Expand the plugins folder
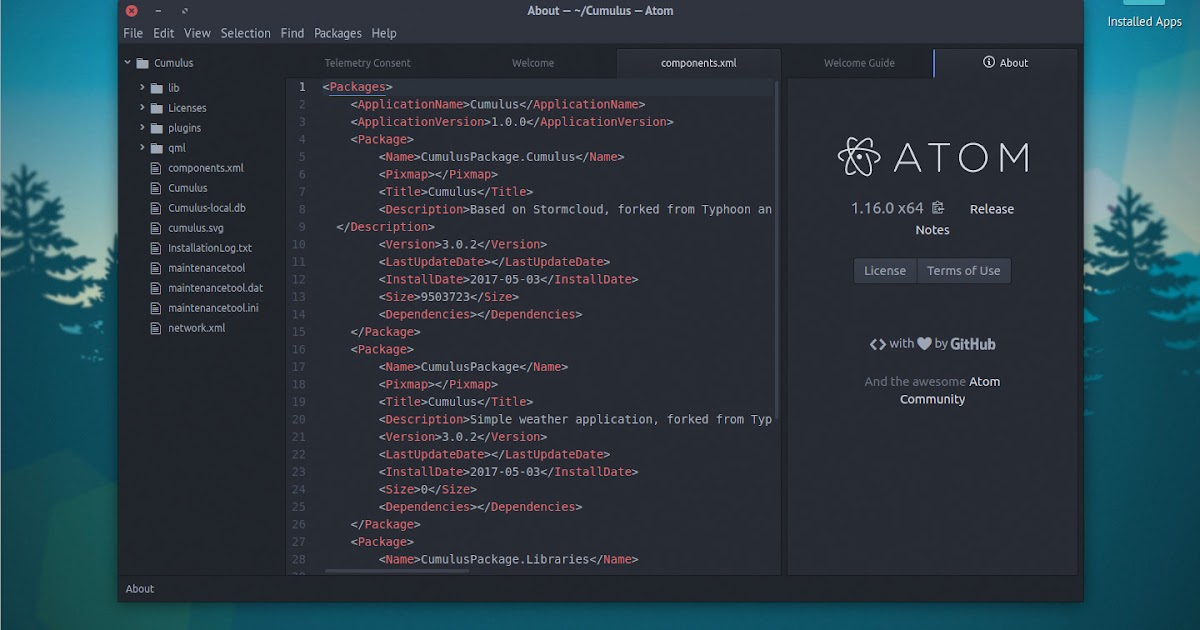This screenshot has width=1200, height=630. click(x=144, y=128)
